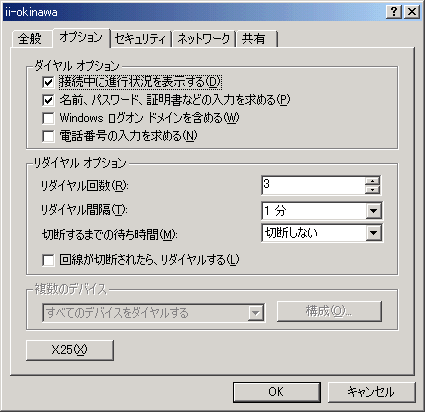Image resolution: width=425 pixels, height=412 pixels.
Task: Click the キャンセル button
Action: pos(372,392)
